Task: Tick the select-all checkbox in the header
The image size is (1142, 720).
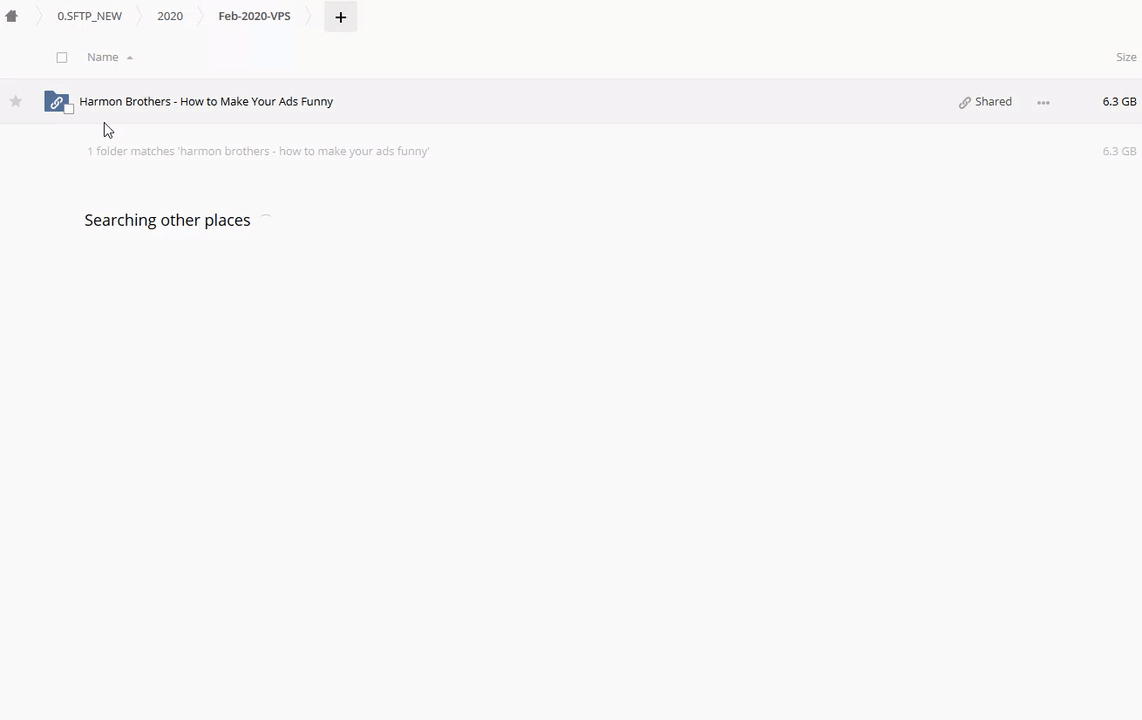Action: click(62, 58)
